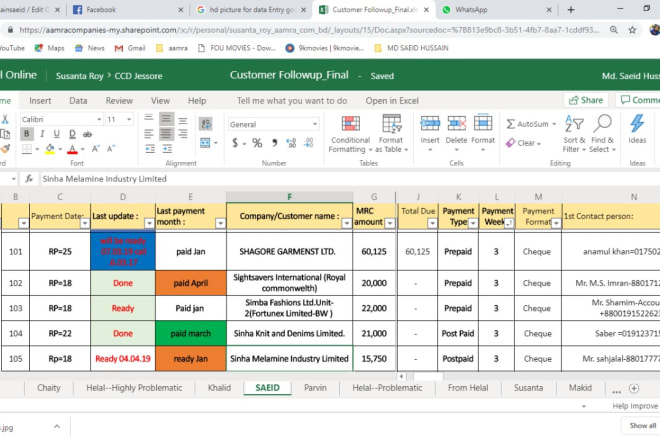Add a new sheet with plus icon
Image resolution: width=660 pixels, height=440 pixels.
[x=634, y=388]
